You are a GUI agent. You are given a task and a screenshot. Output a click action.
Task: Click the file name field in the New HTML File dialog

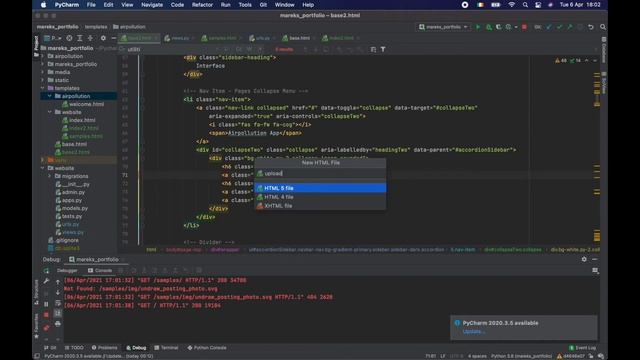click(x=320, y=173)
